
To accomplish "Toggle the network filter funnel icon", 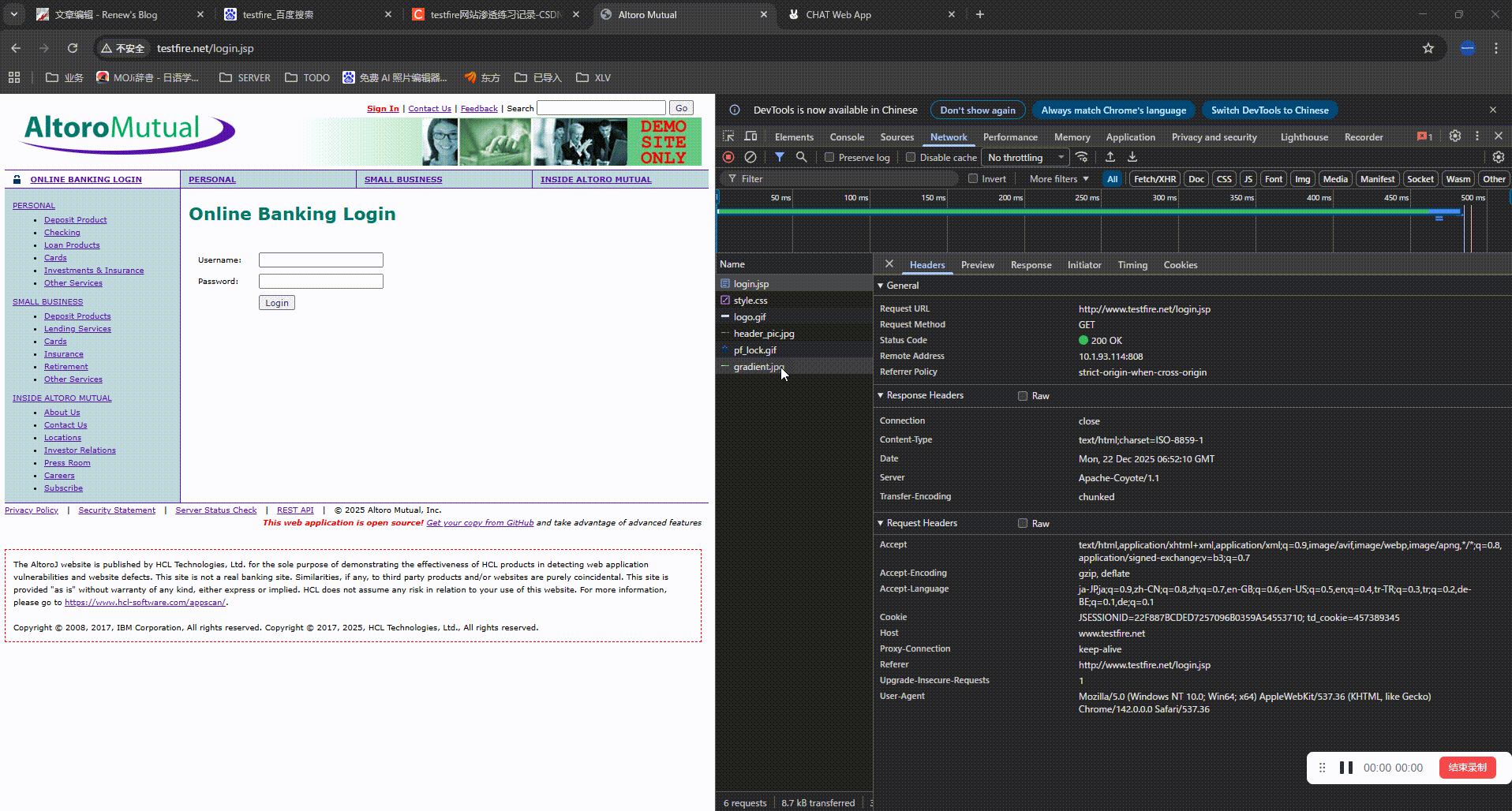I will pyautogui.click(x=779, y=157).
